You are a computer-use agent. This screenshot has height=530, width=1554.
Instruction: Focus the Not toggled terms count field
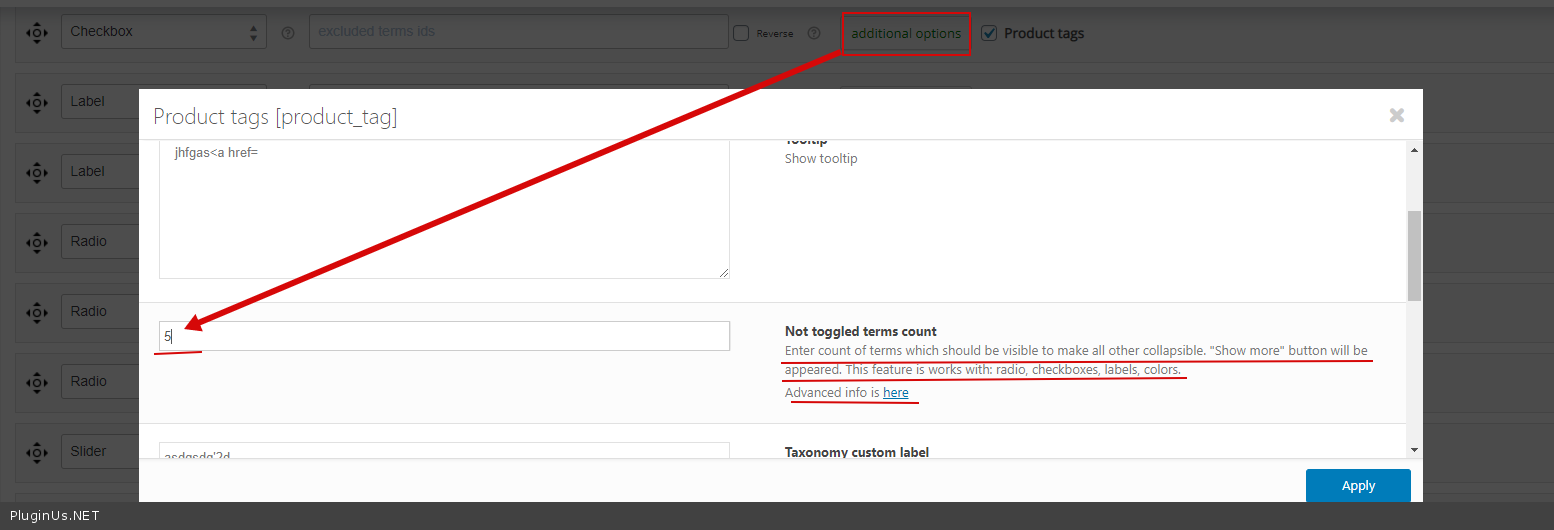point(445,336)
